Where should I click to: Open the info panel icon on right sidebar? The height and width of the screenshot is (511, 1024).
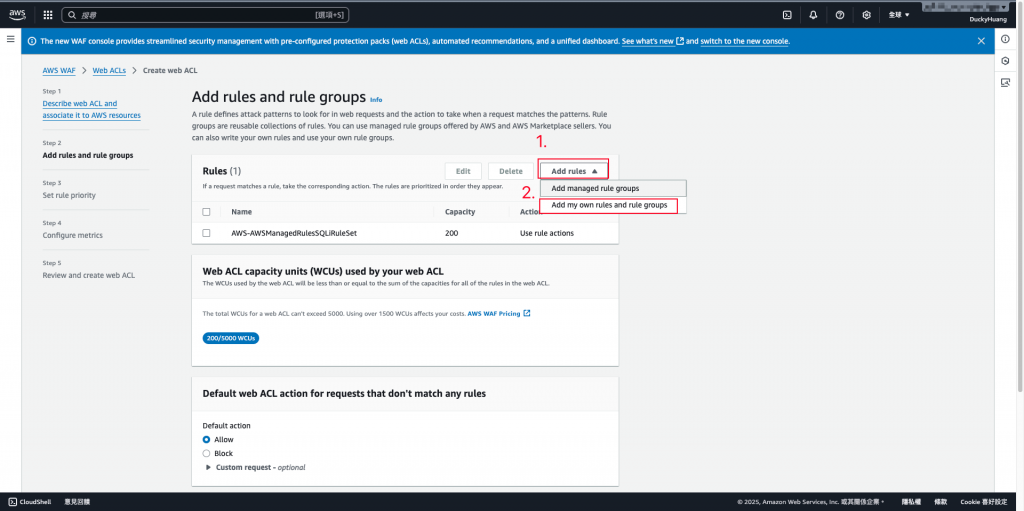[1006, 39]
